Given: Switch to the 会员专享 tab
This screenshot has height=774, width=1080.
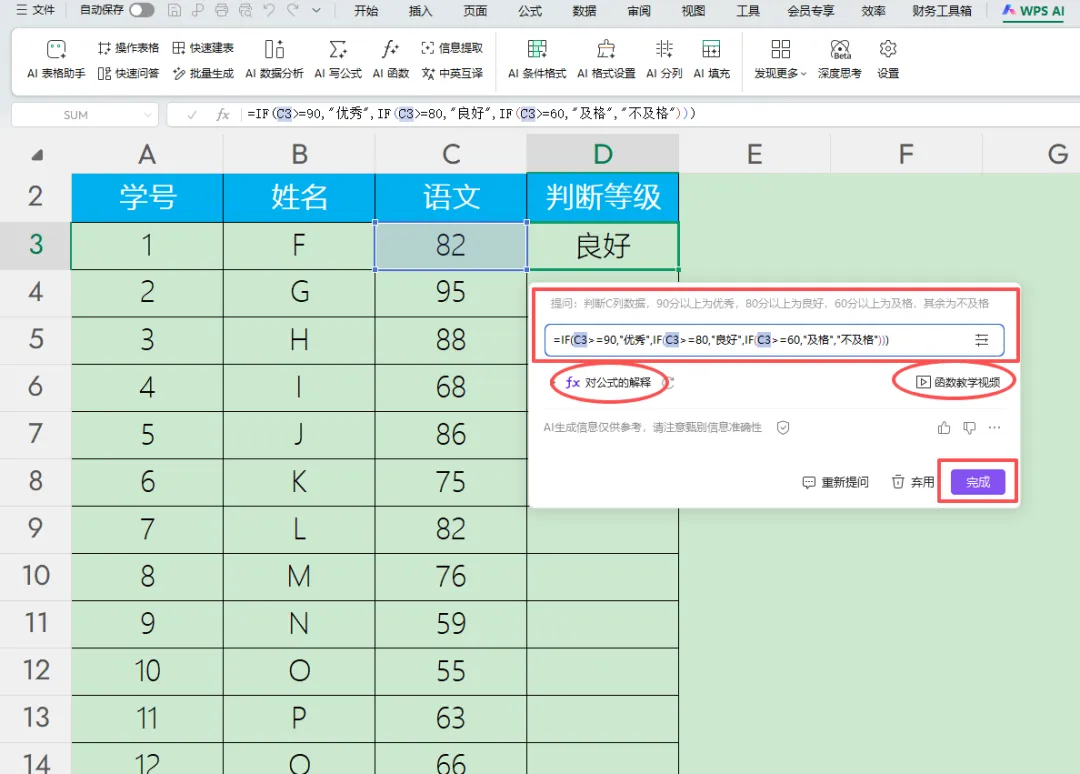Looking at the screenshot, I should coord(811,10).
